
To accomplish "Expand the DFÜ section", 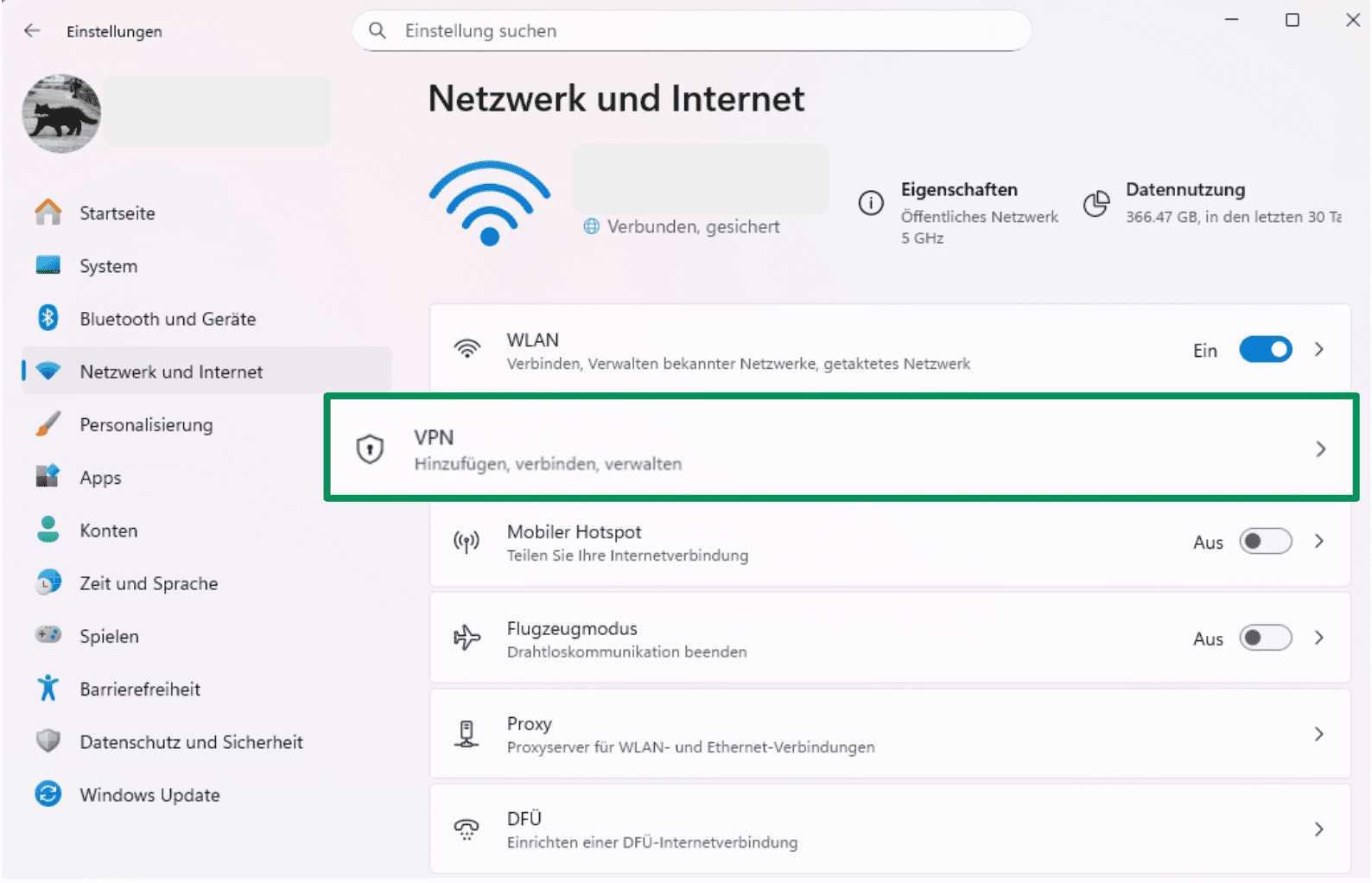I will [x=1320, y=829].
